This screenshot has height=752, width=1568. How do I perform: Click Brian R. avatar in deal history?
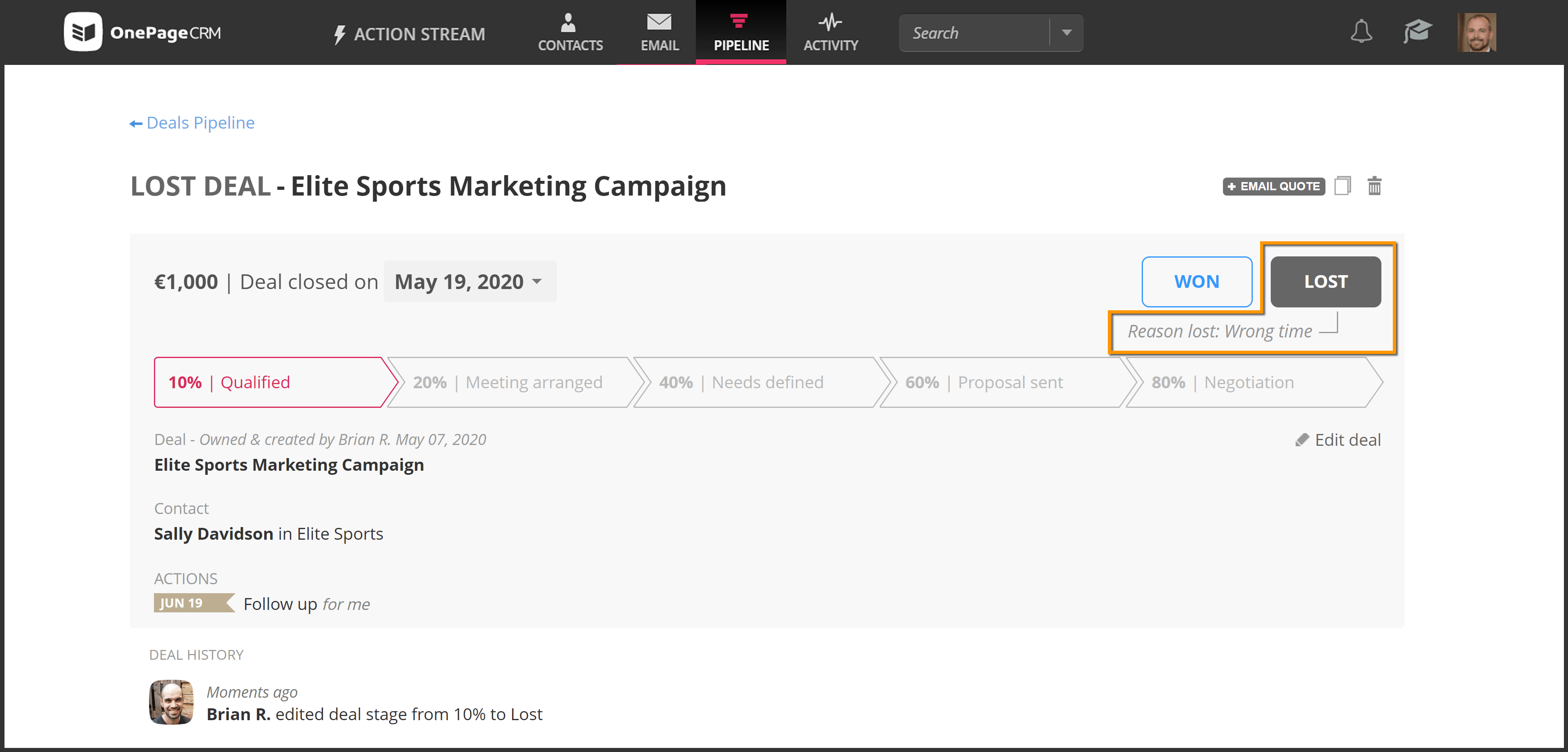click(x=171, y=701)
